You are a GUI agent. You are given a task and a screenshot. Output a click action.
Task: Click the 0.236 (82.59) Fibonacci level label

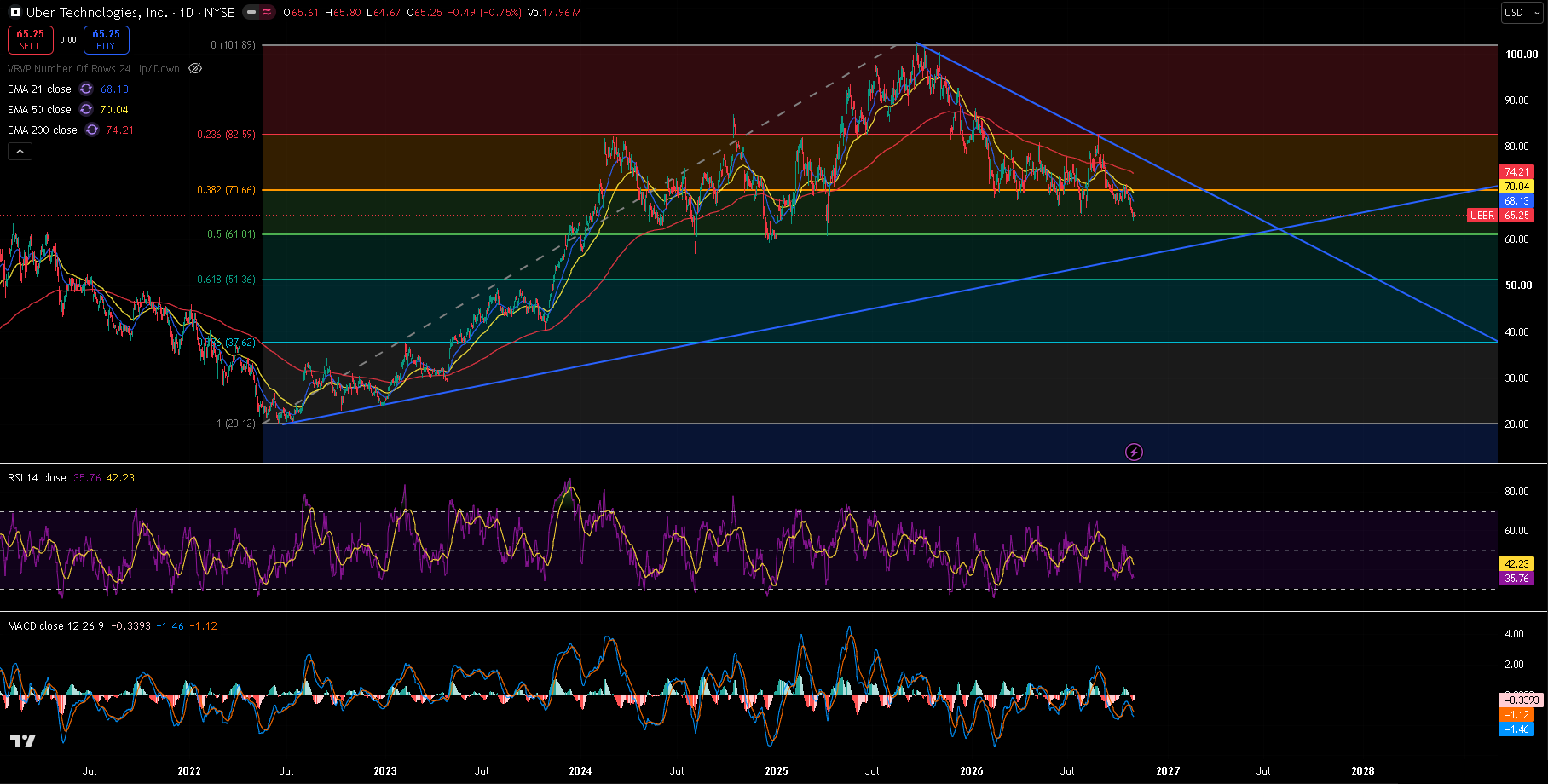[226, 135]
